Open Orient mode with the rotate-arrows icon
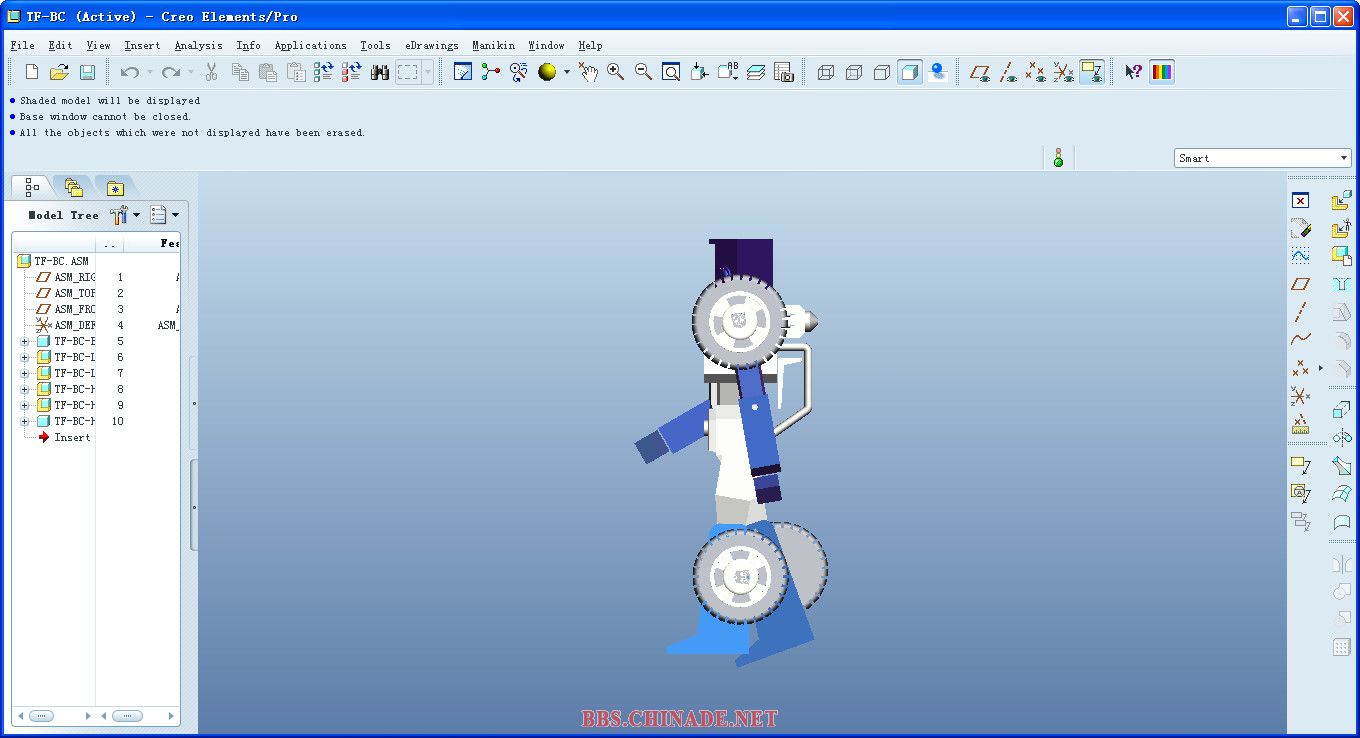 click(519, 72)
